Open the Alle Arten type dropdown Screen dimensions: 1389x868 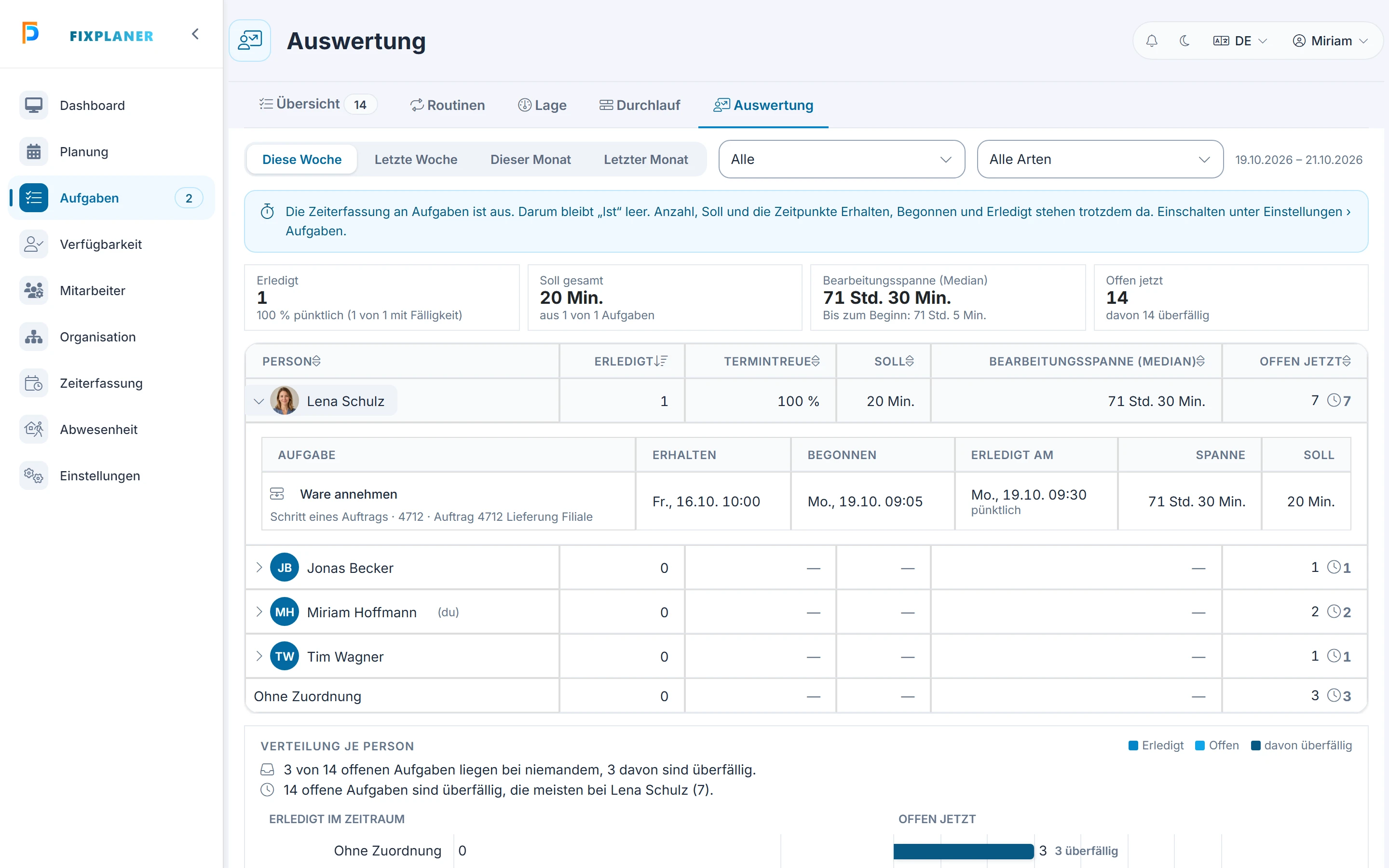point(1100,159)
